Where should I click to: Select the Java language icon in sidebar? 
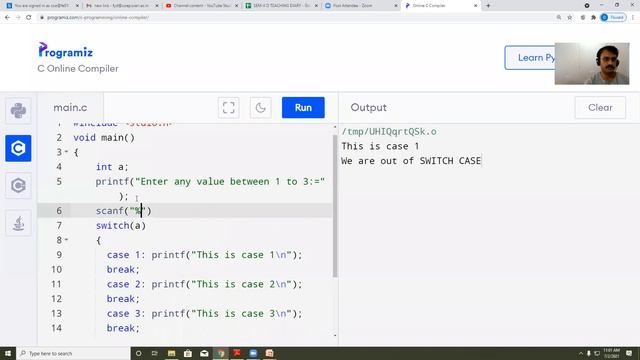(x=18, y=223)
